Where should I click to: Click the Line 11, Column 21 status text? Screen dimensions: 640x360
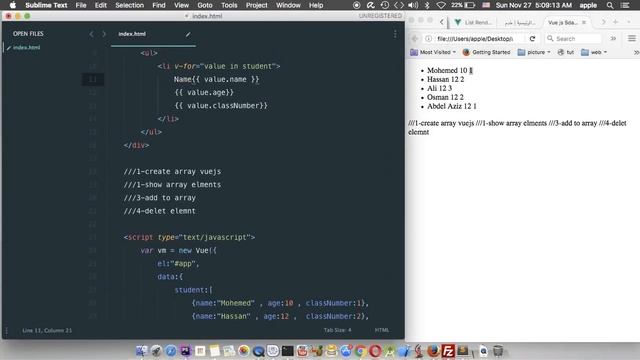(x=47, y=330)
